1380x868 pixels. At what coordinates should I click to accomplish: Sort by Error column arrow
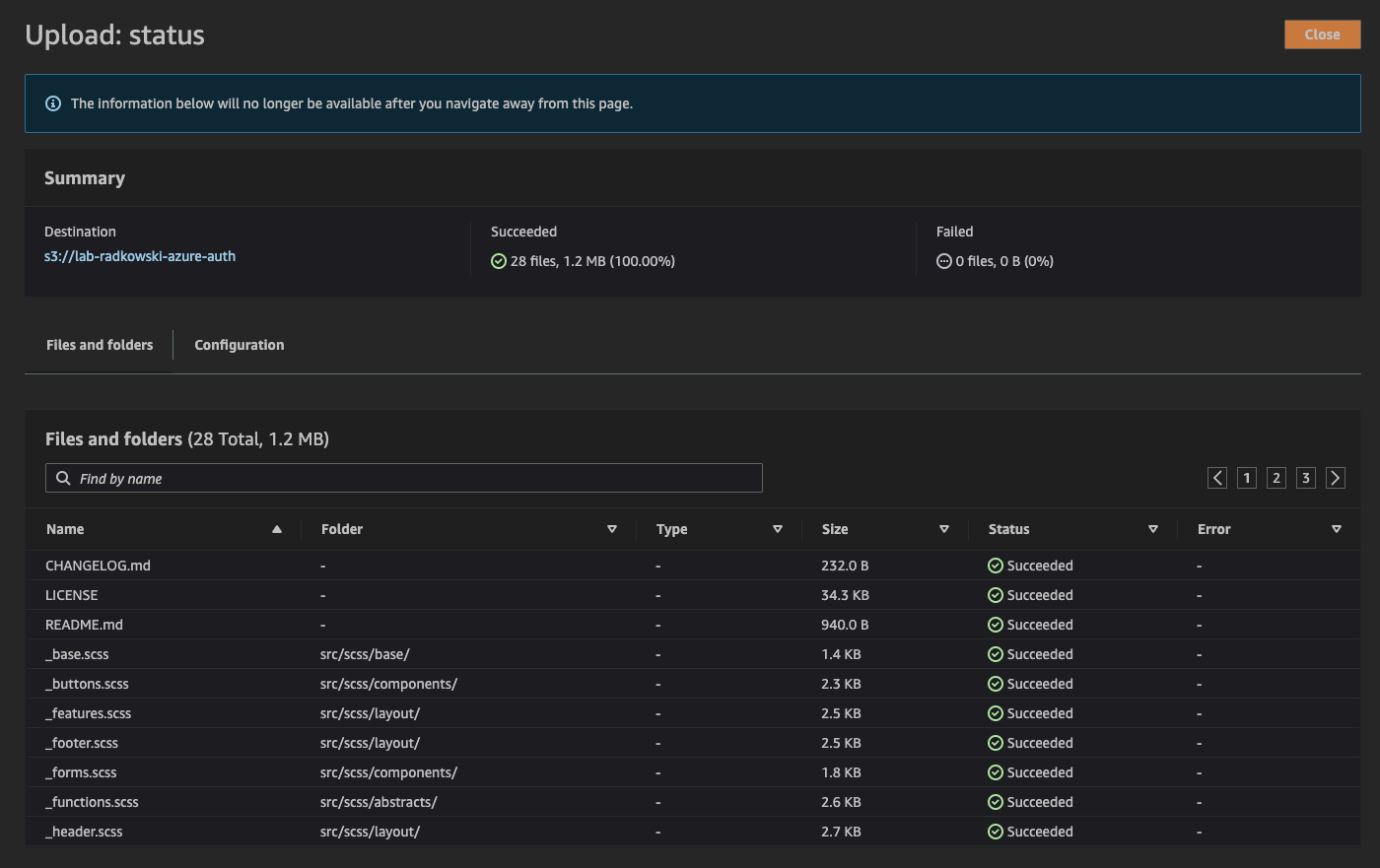(x=1337, y=529)
